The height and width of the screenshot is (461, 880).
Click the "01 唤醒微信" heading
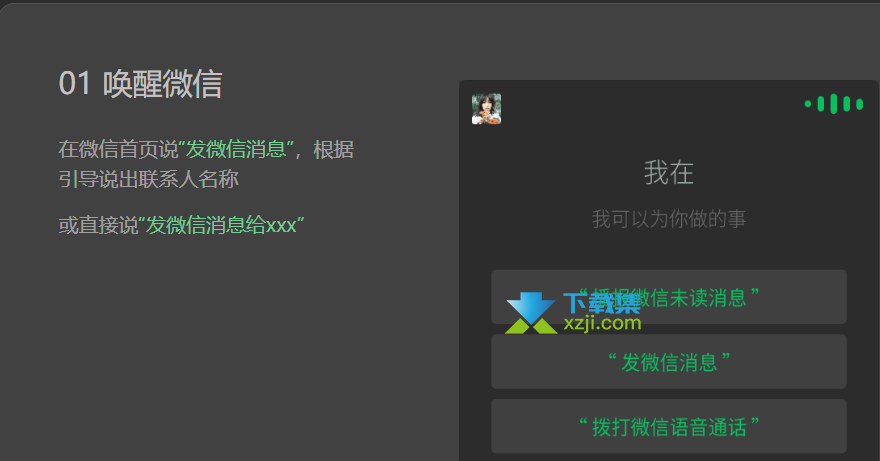(141, 84)
